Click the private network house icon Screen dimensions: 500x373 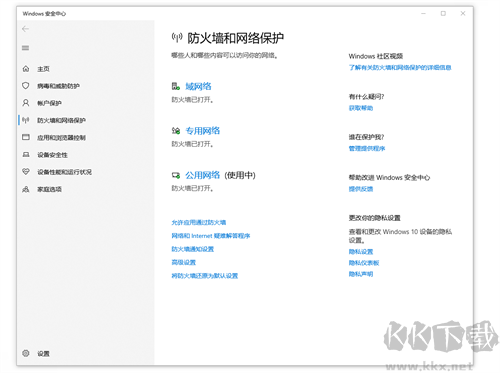[x=176, y=131]
